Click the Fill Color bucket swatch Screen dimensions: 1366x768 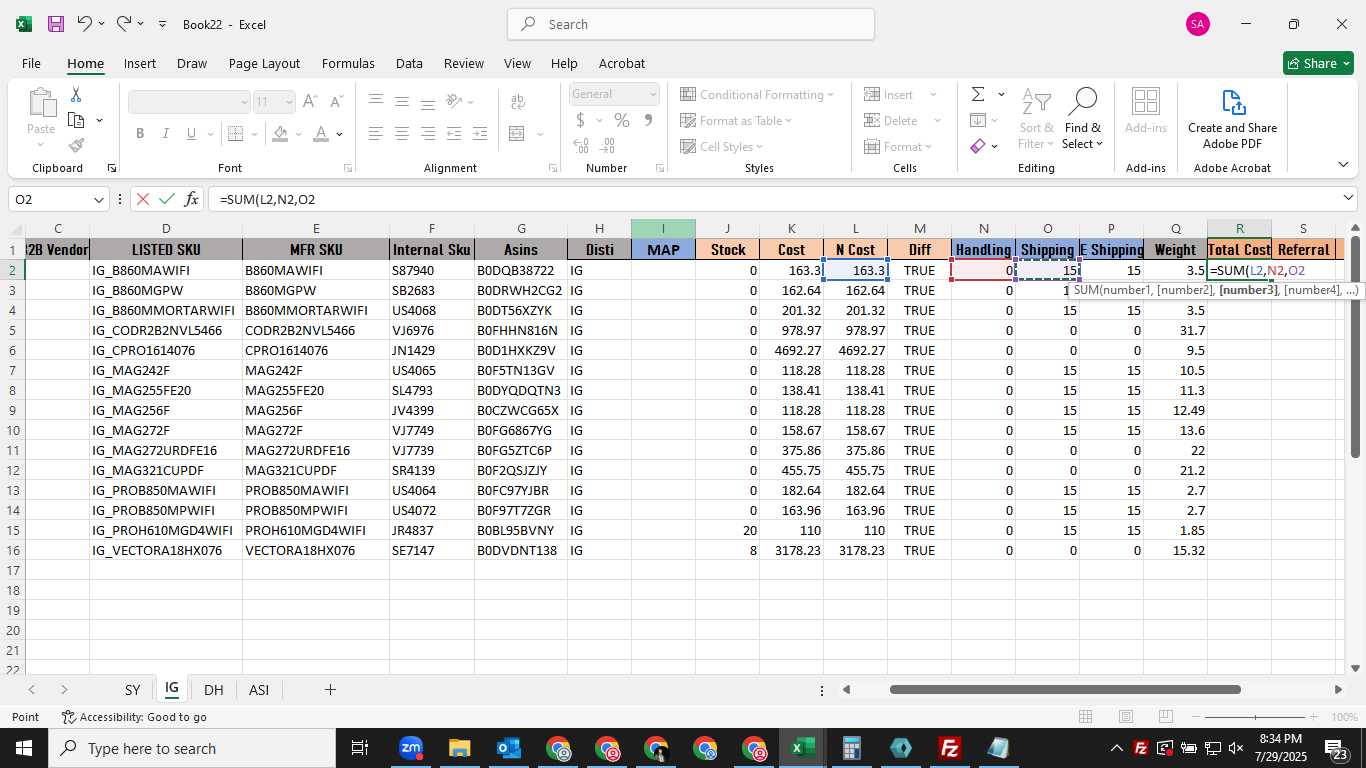(281, 133)
